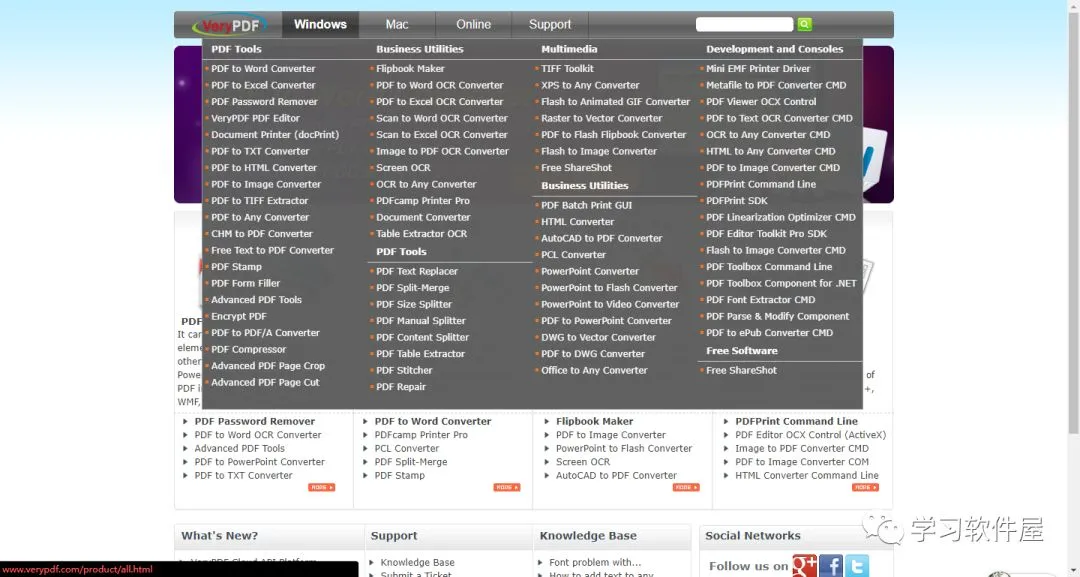The width and height of the screenshot is (1080, 577).
Task: Click the VeryPDF logo
Action: click(x=229, y=25)
